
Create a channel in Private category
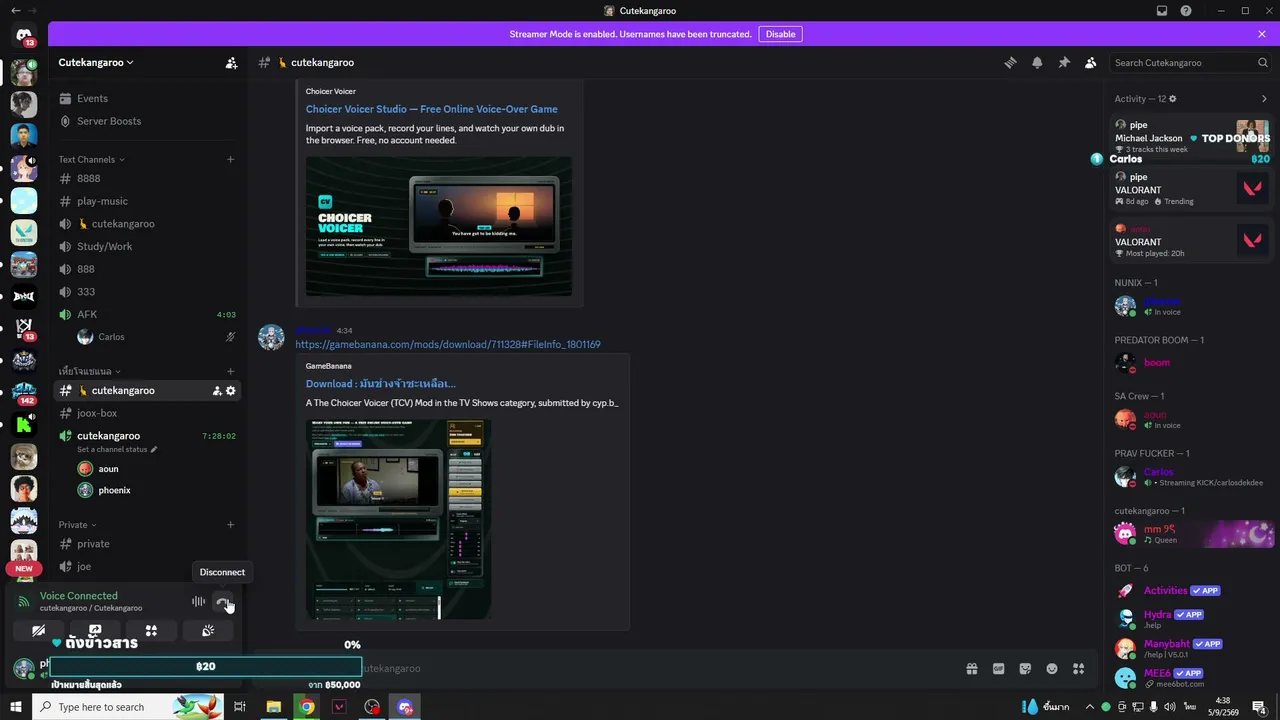(x=230, y=524)
